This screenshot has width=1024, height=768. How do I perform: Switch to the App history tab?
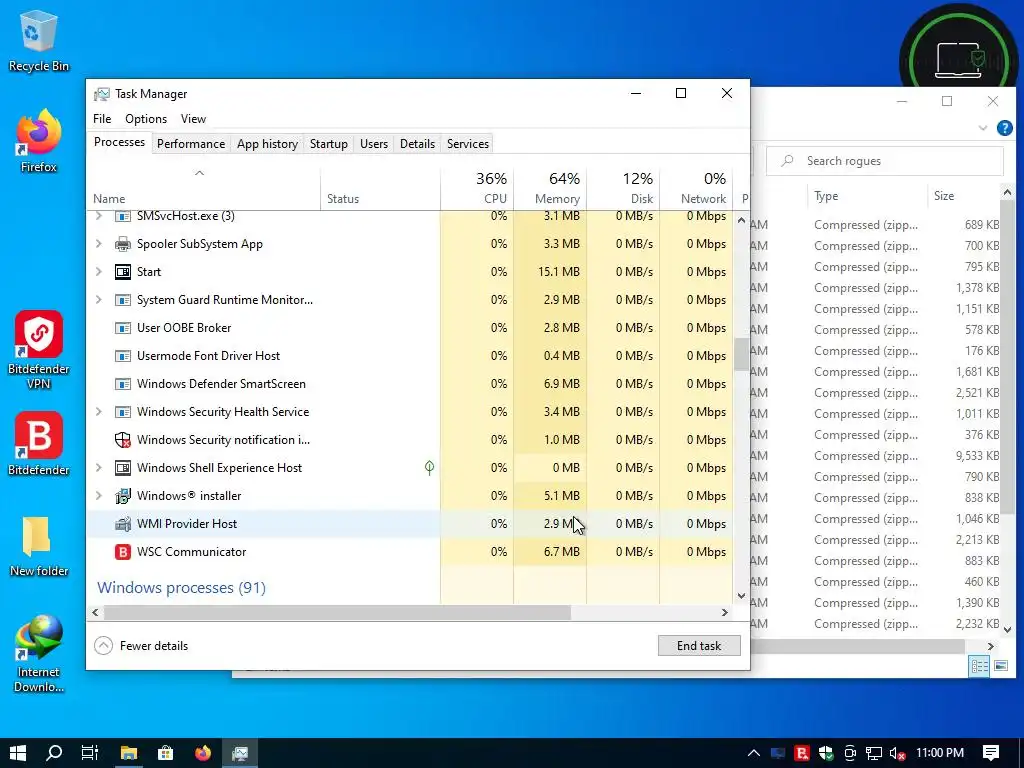click(x=267, y=144)
